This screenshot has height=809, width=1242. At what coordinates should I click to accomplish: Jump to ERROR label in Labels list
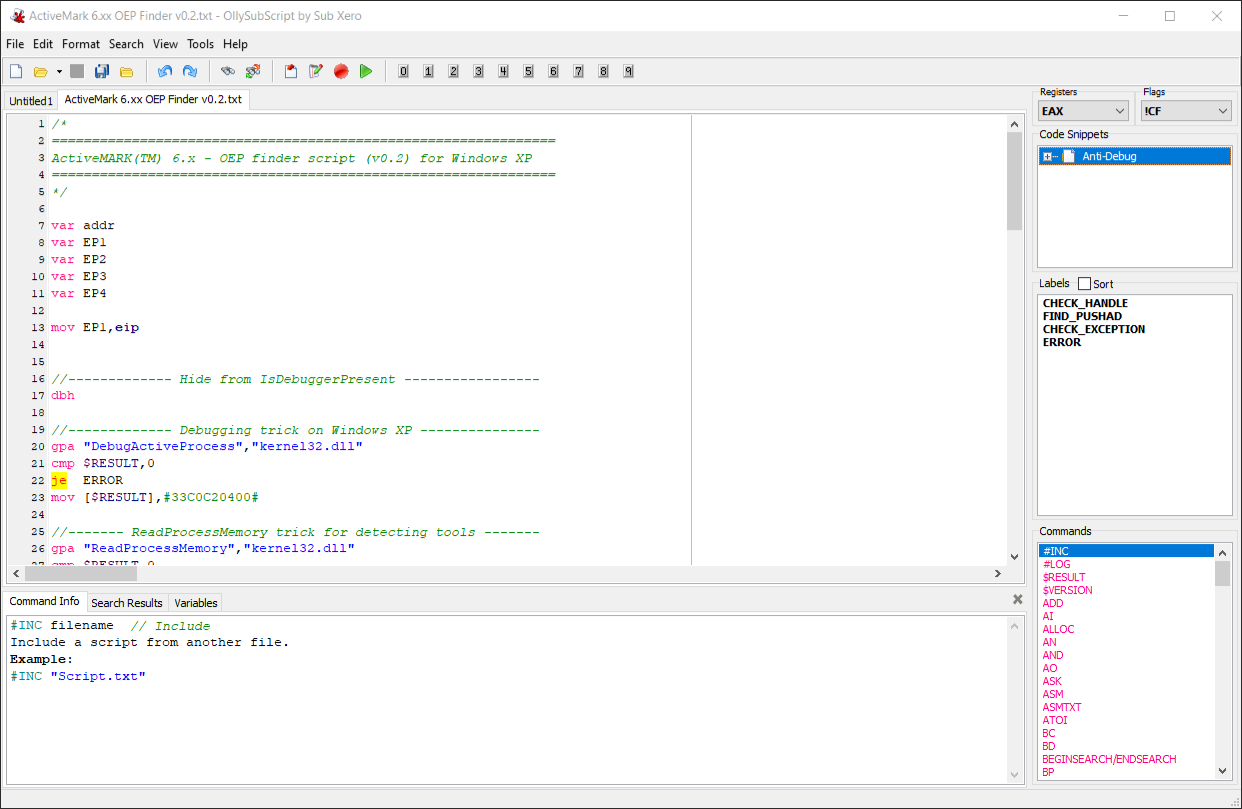pyautogui.click(x=1062, y=342)
